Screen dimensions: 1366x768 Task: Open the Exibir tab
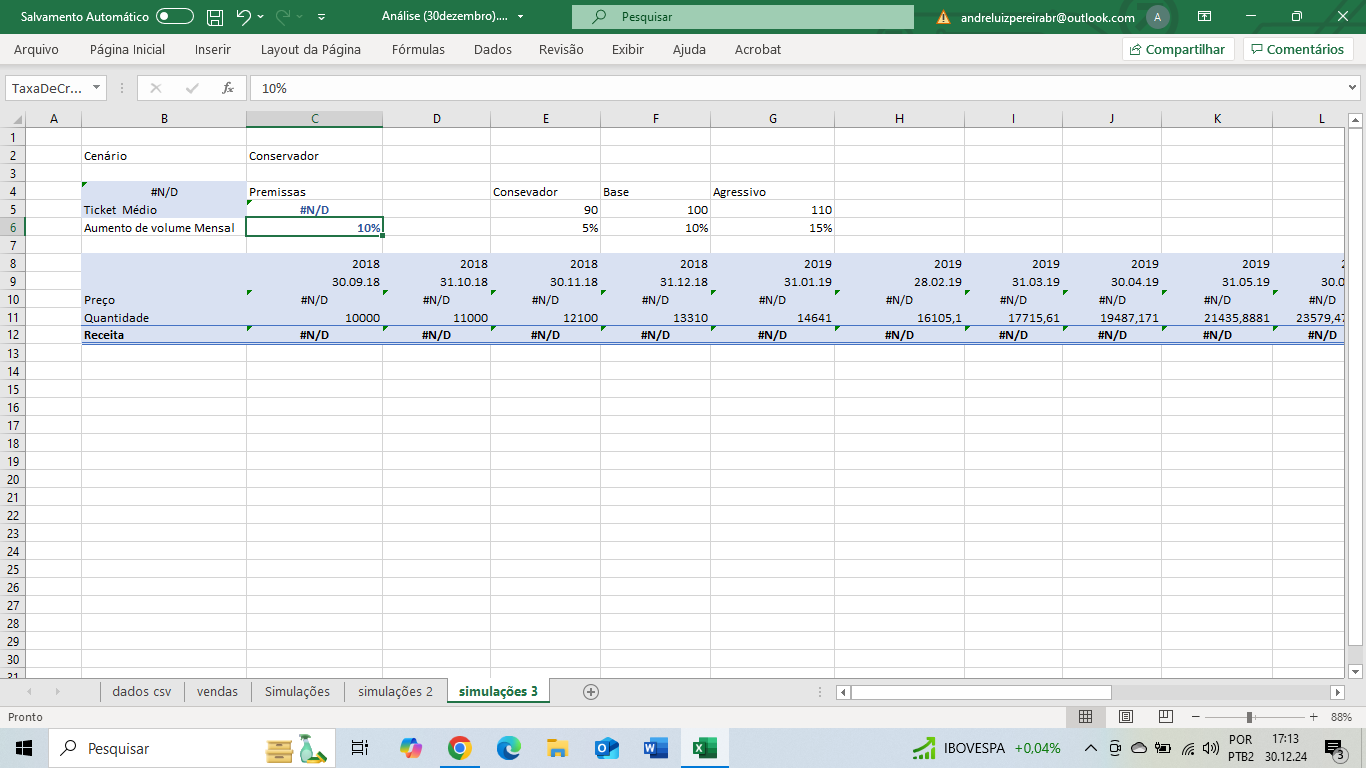628,49
